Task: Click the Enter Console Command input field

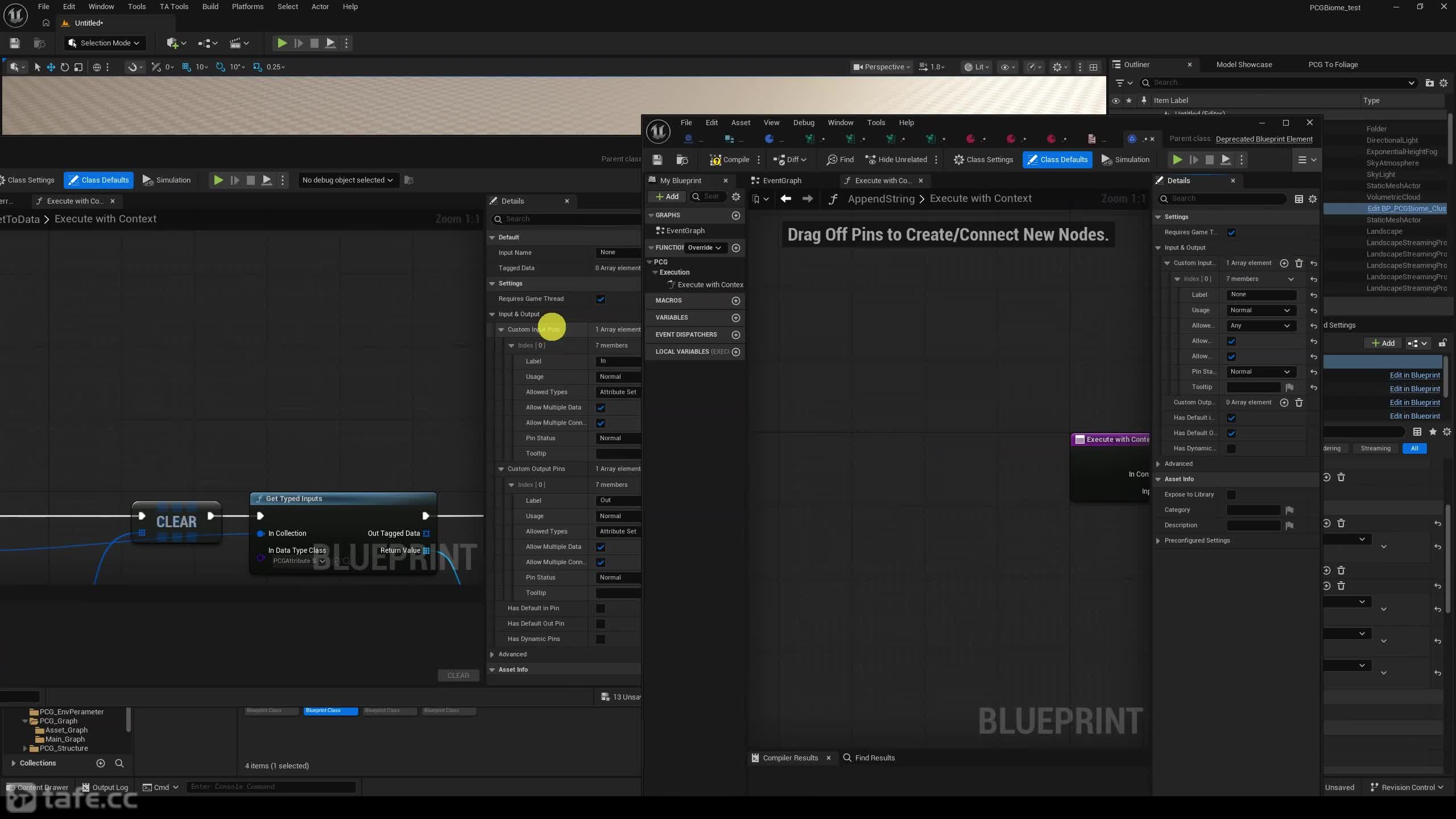Action: coord(271,787)
